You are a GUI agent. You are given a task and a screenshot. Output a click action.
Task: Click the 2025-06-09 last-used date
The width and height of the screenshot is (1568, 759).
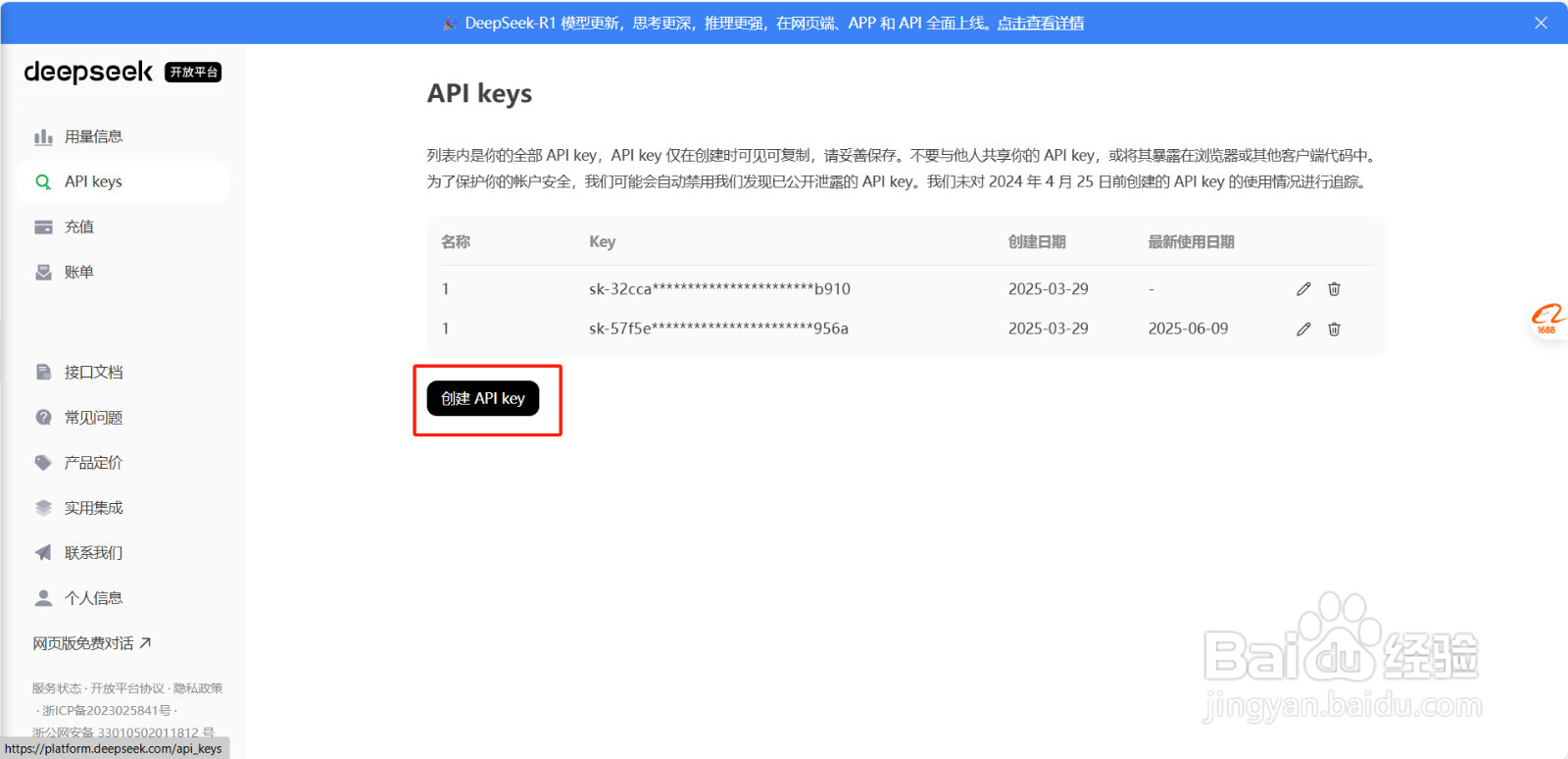click(1188, 329)
